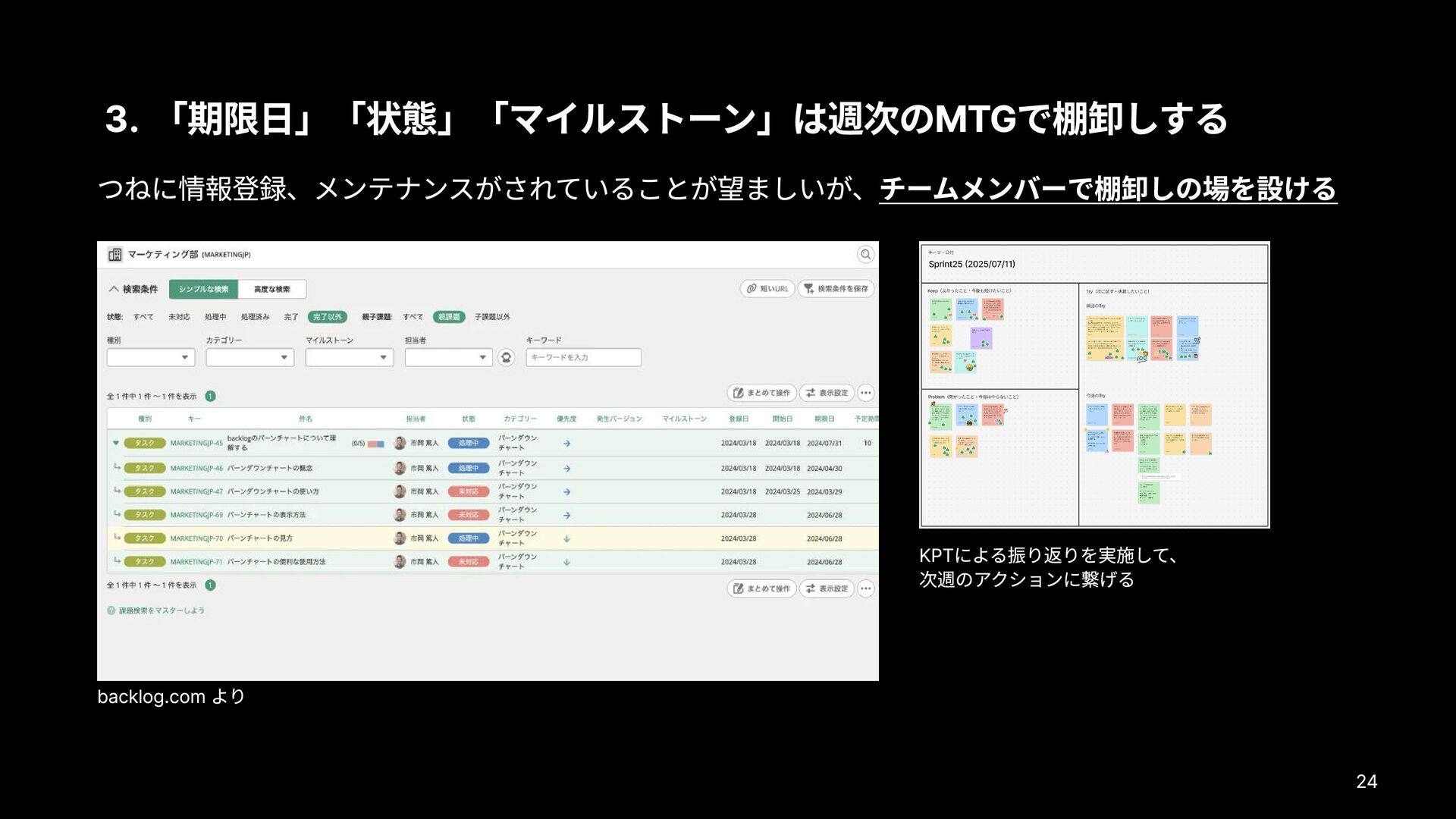Click the 短いURL link icon button

[767, 289]
